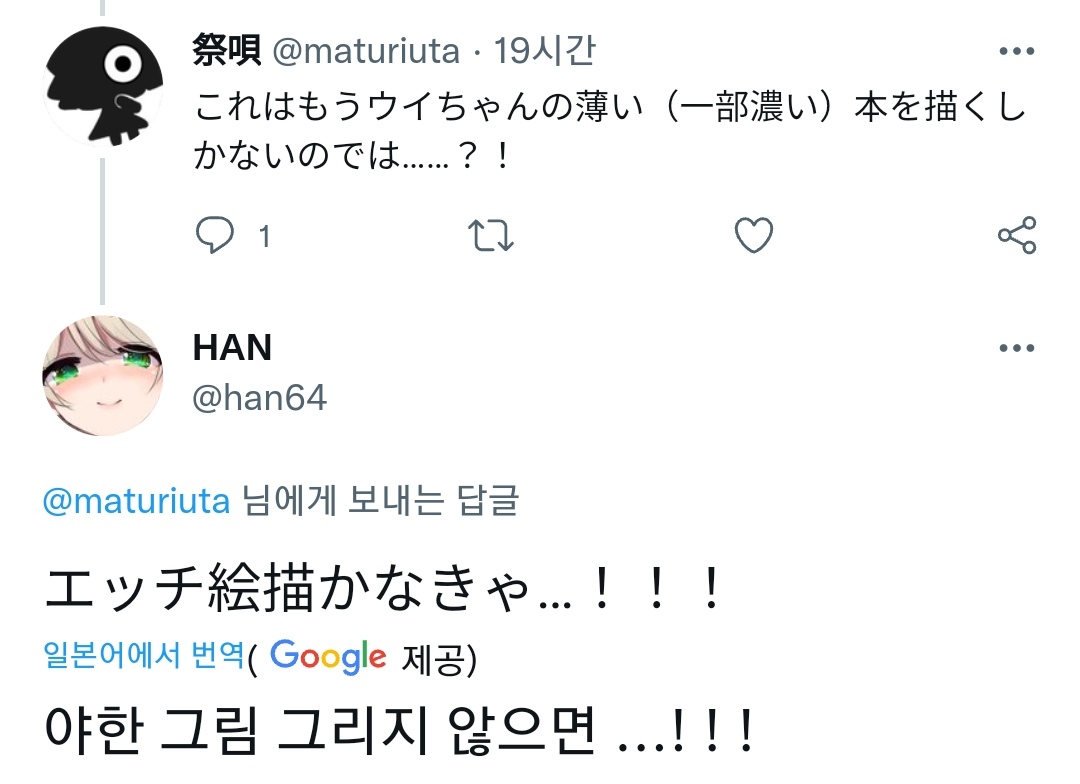
Task: Click the reply speech bubble icon
Action: point(214,235)
